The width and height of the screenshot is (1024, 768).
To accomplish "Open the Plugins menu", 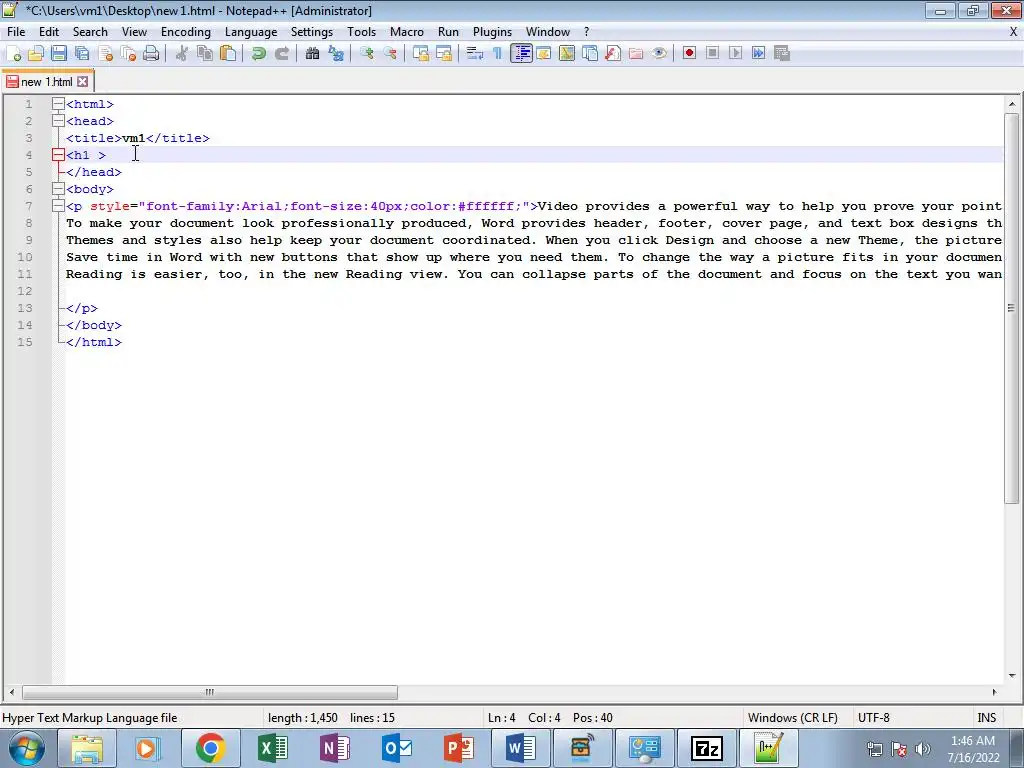I will pos(492,32).
